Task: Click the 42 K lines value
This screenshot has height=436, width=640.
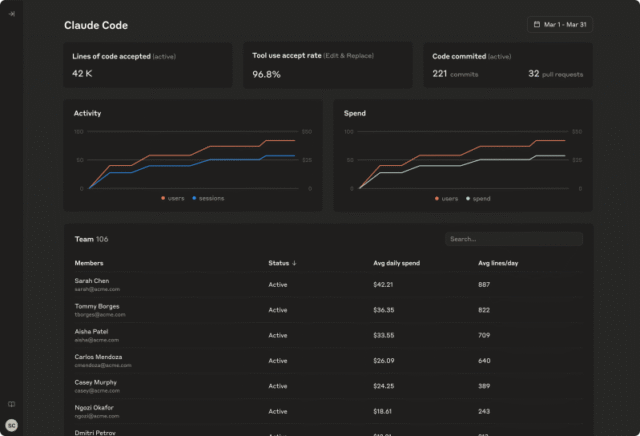Action: pos(82,73)
